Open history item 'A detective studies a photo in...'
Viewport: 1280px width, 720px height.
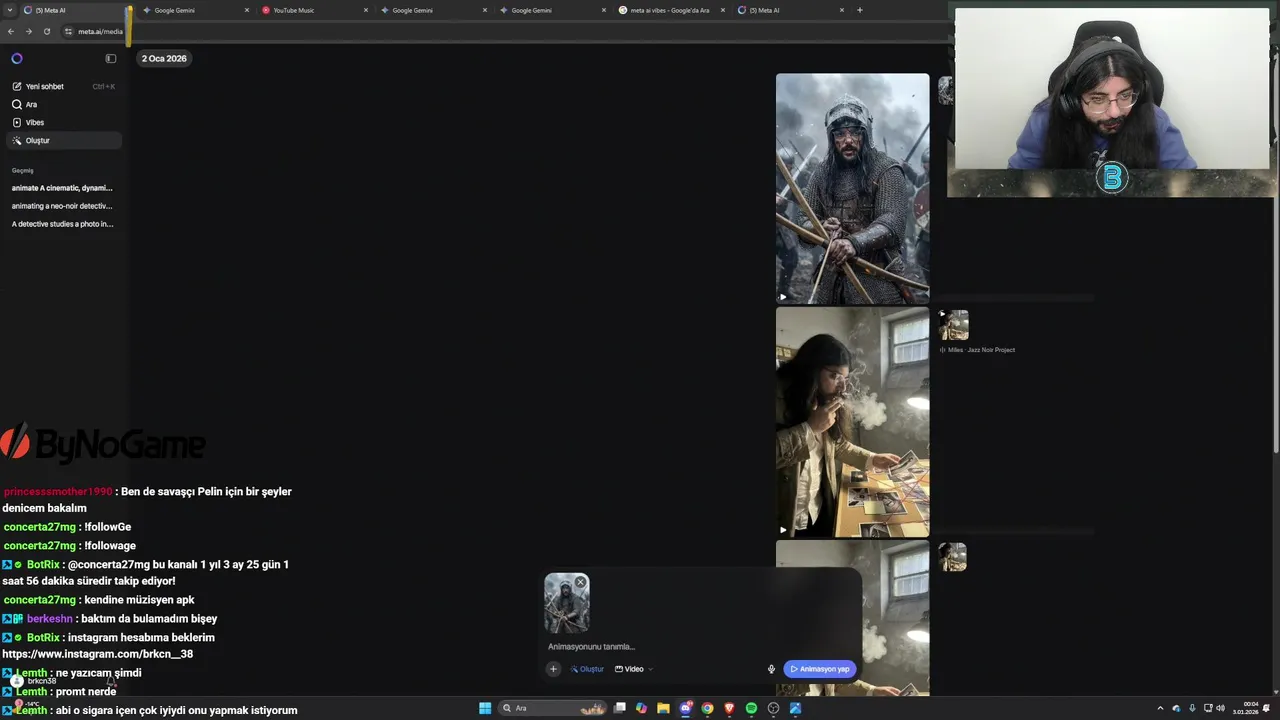[62, 224]
